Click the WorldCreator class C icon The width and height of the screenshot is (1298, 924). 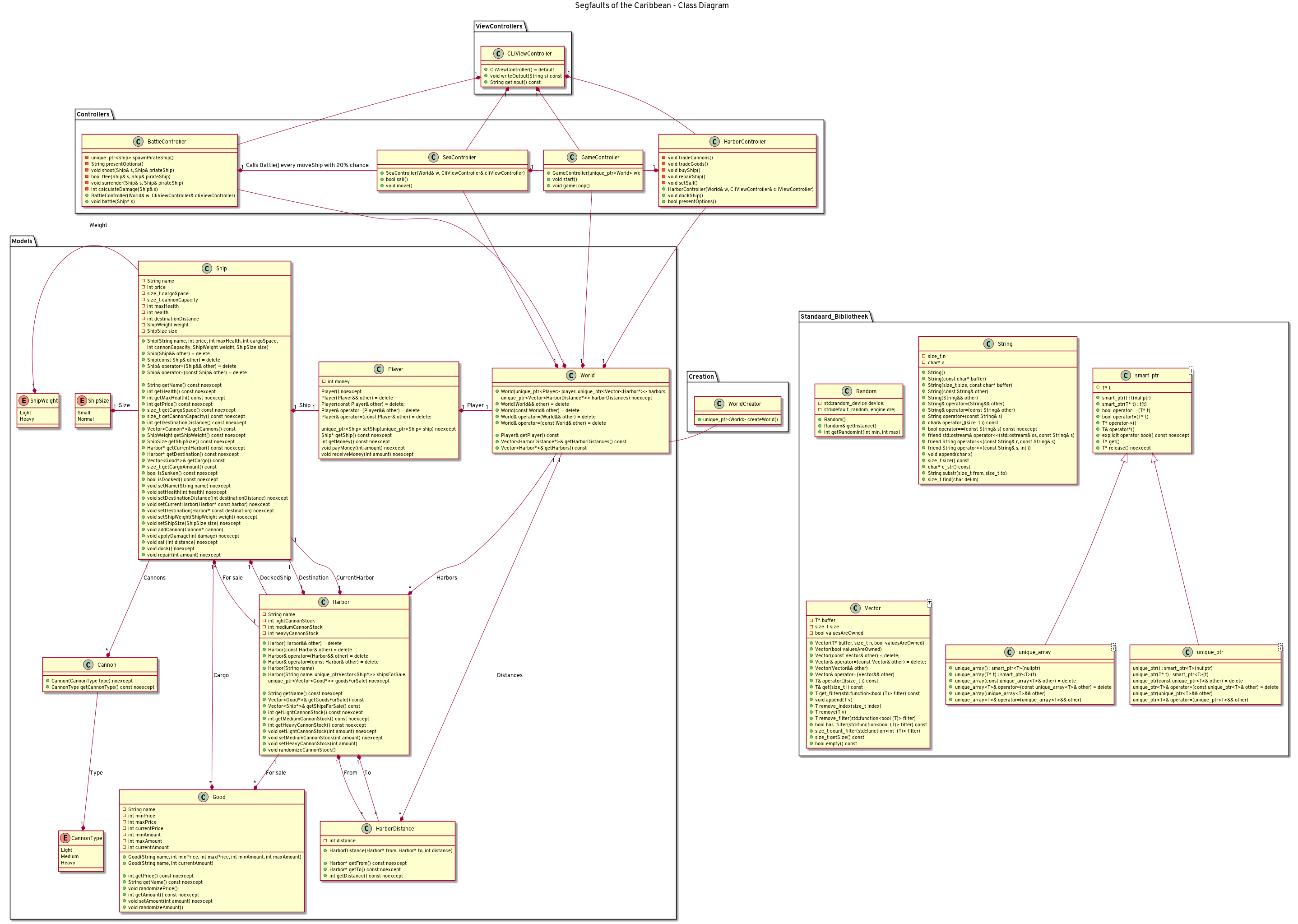click(x=719, y=404)
